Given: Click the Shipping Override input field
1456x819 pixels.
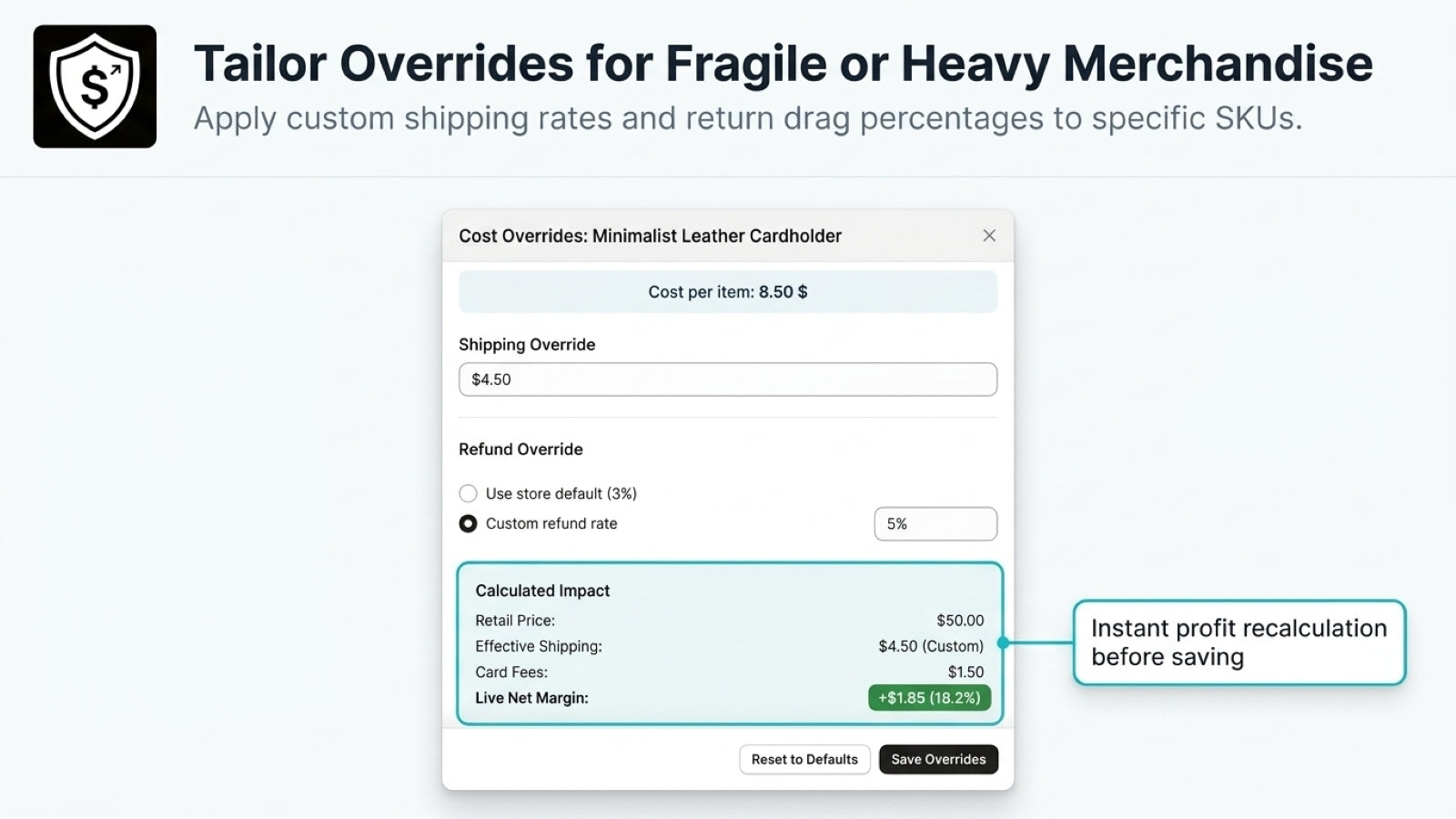Looking at the screenshot, I should [728, 379].
